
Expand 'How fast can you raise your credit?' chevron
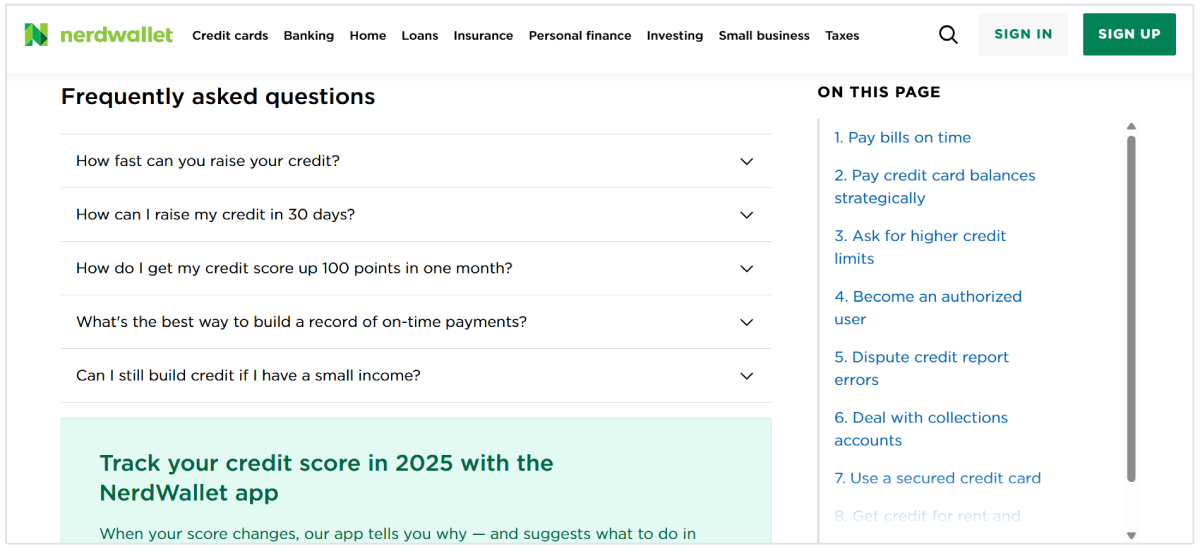[x=746, y=161]
